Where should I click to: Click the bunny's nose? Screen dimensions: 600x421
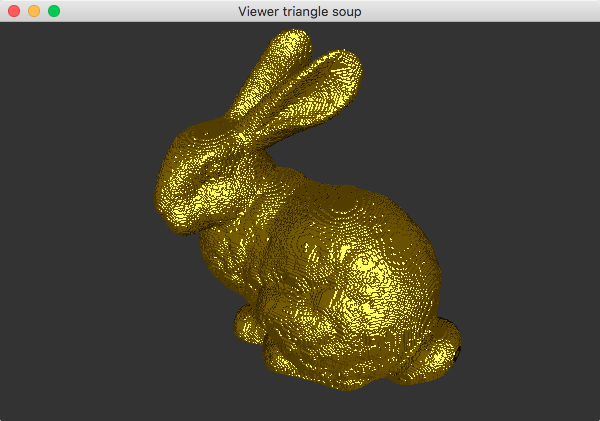pos(160,190)
